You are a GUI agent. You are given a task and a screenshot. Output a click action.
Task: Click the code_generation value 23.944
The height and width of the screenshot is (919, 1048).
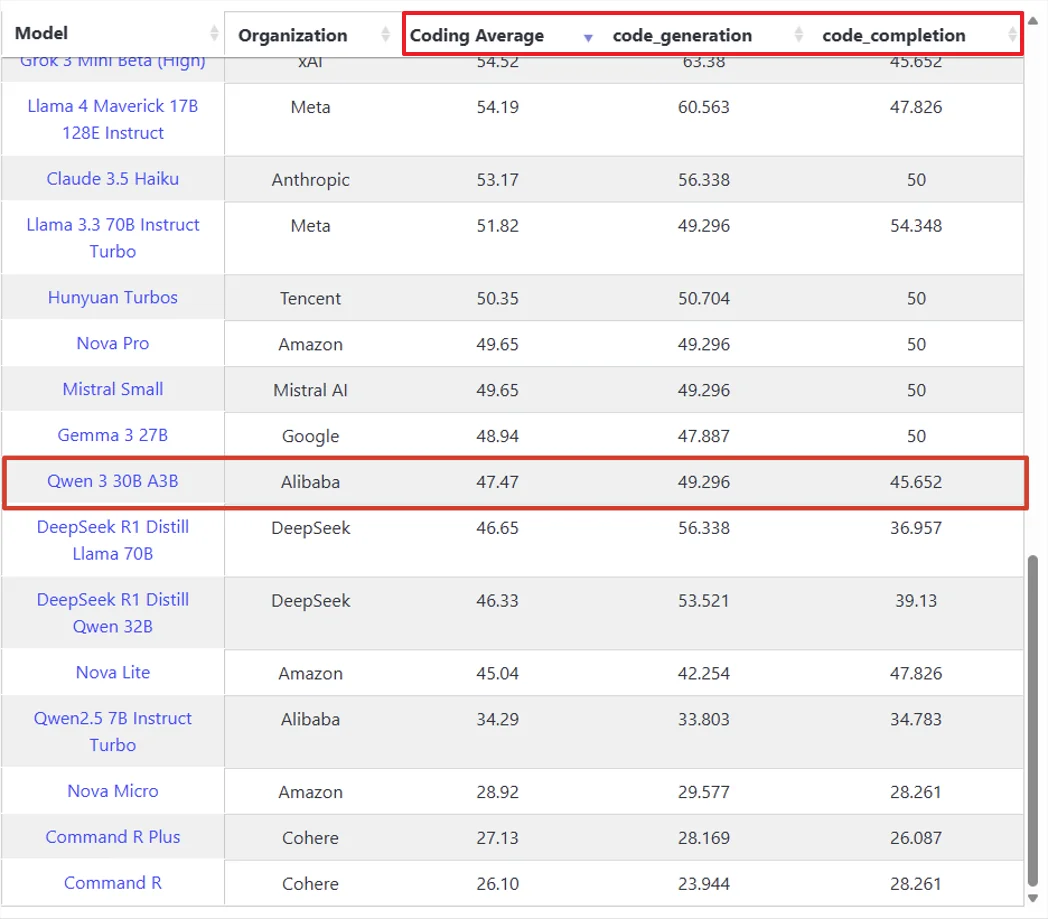pos(704,884)
